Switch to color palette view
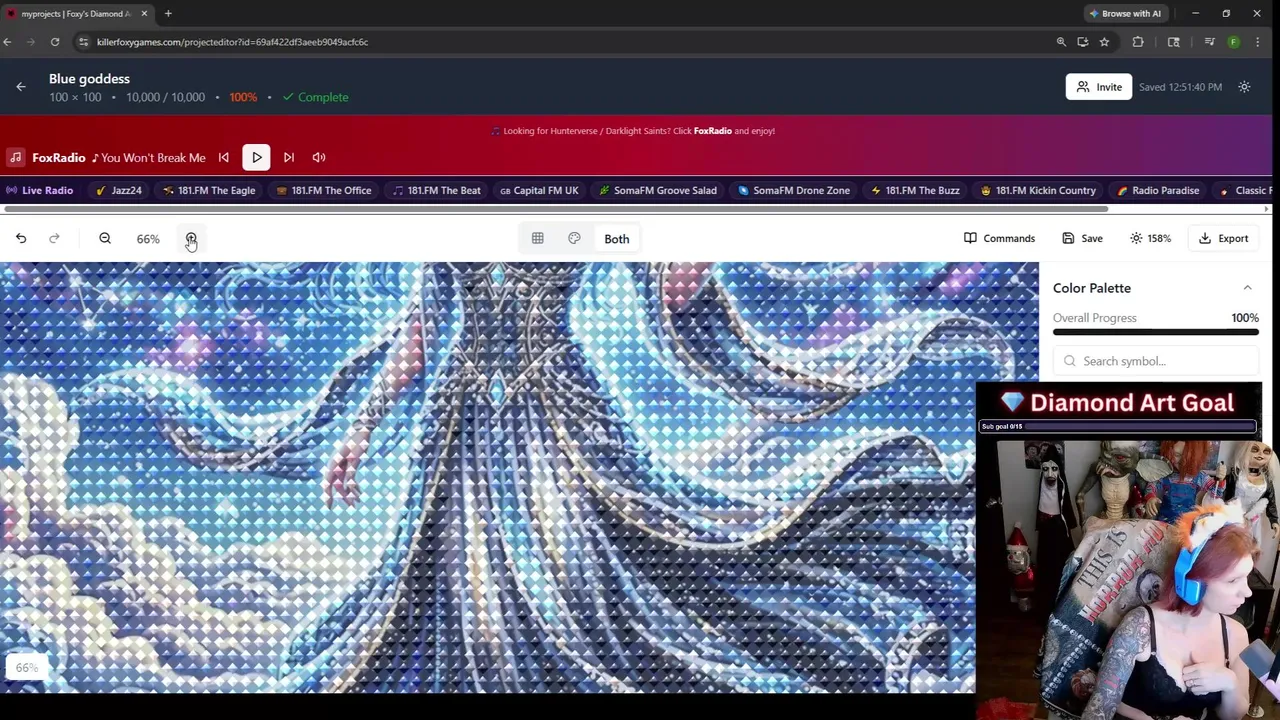This screenshot has width=1280, height=720. (x=574, y=238)
